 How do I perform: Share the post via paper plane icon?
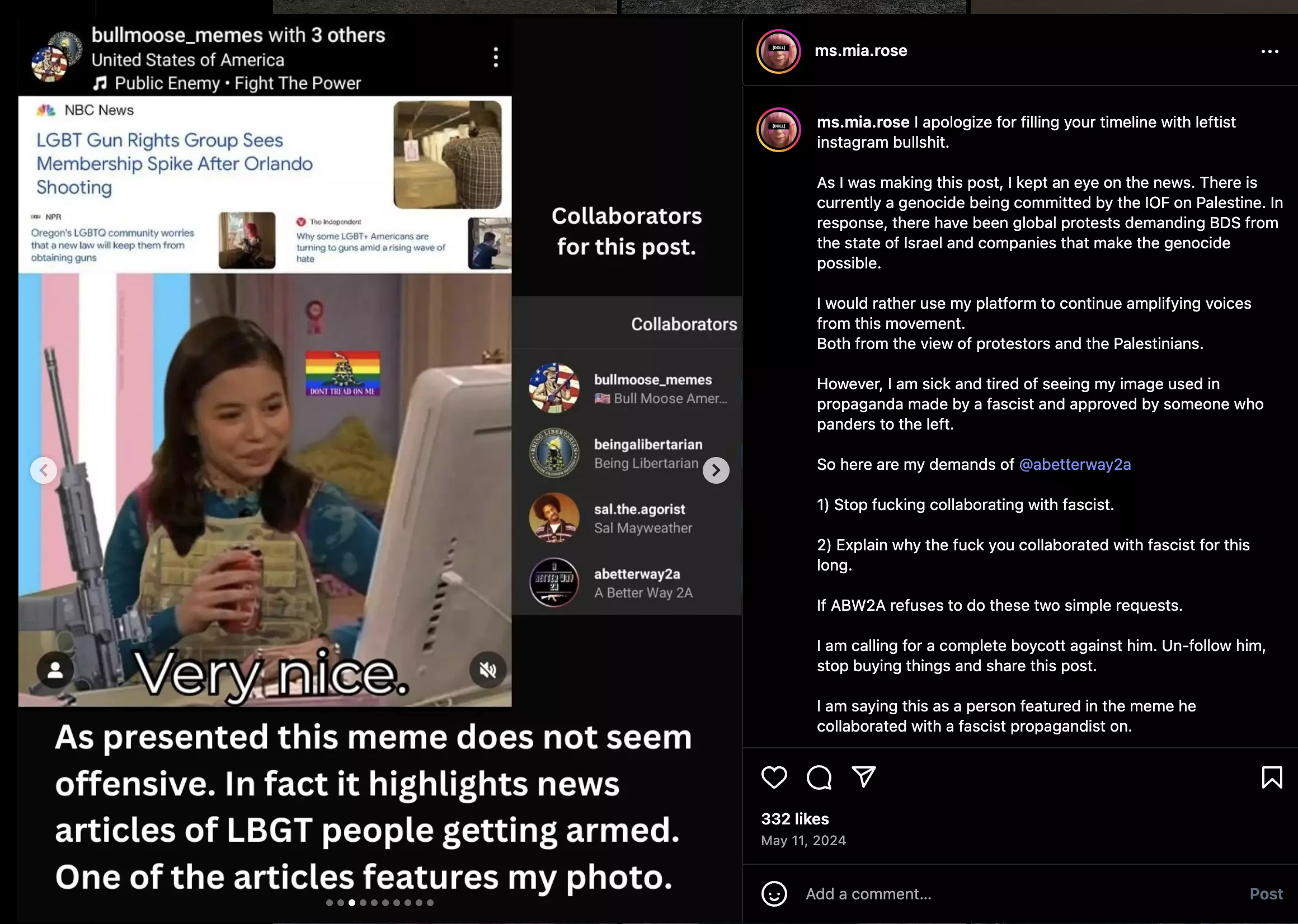pos(863,777)
